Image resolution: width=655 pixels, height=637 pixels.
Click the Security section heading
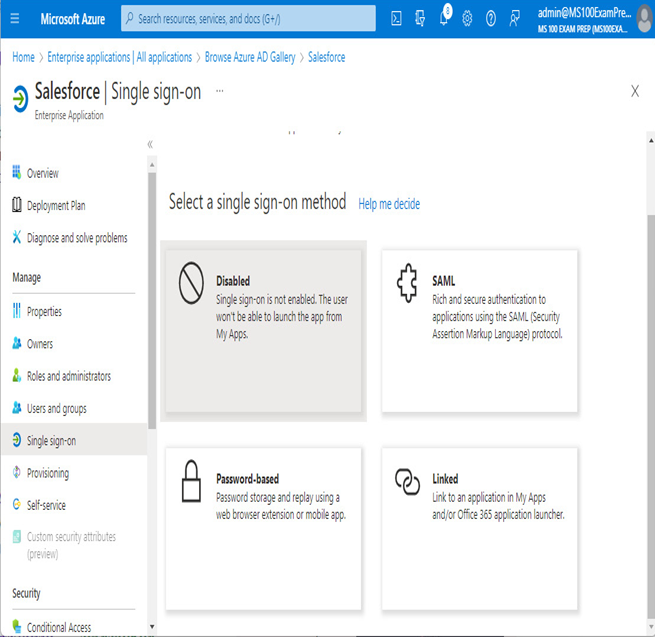pos(26,593)
